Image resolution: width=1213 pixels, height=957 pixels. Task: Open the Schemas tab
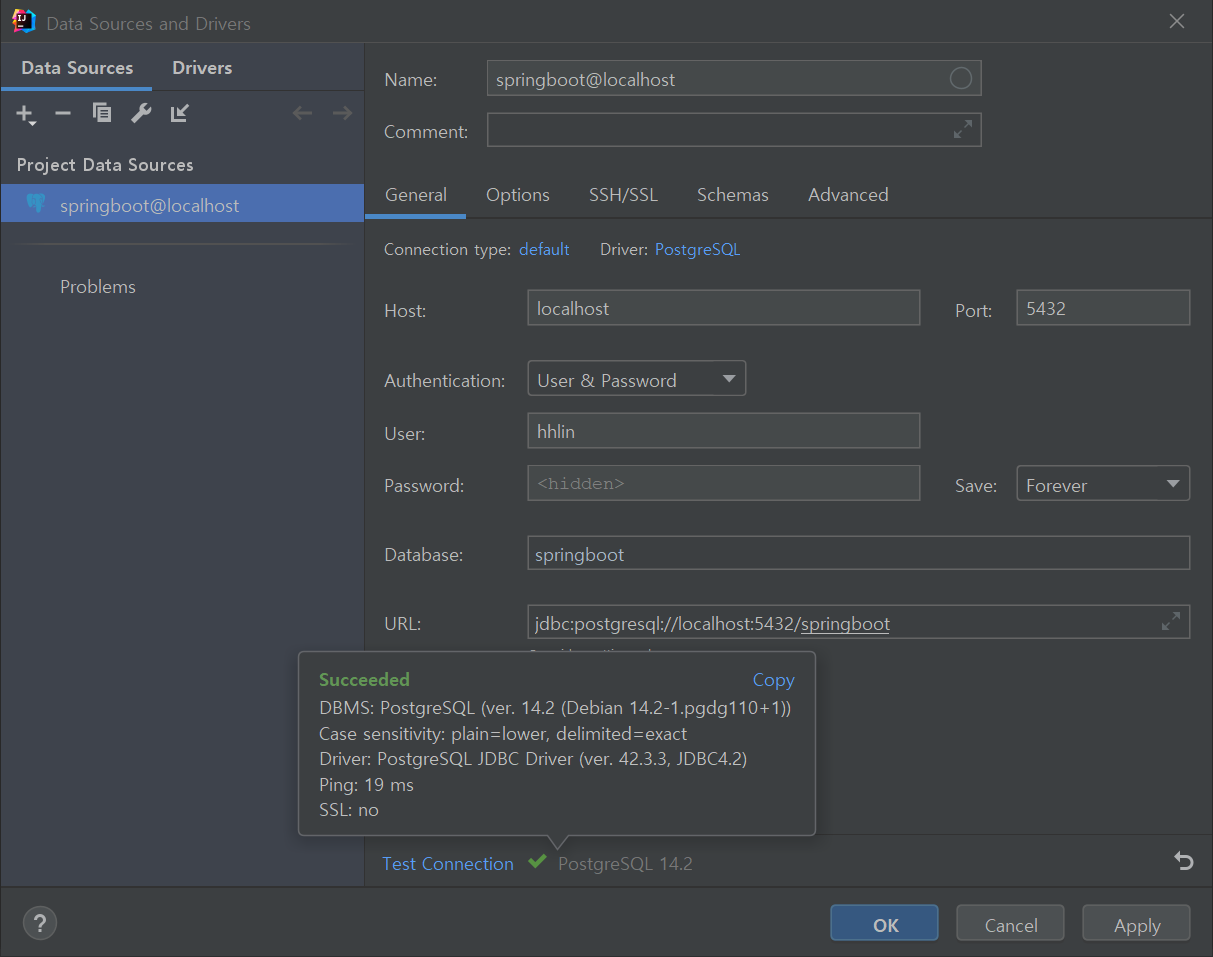(733, 195)
